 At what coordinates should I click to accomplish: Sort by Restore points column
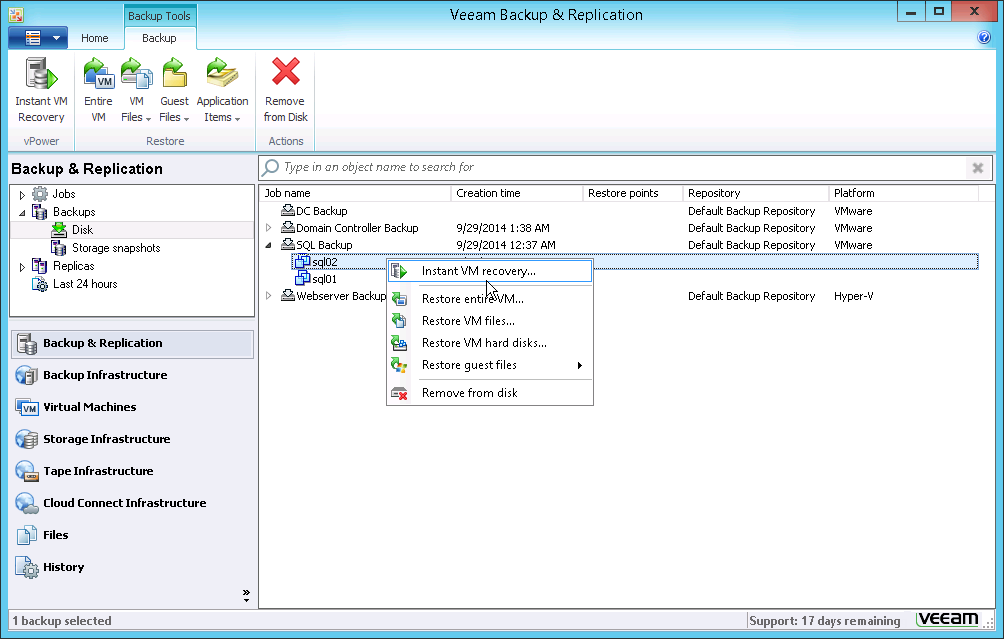tap(633, 193)
